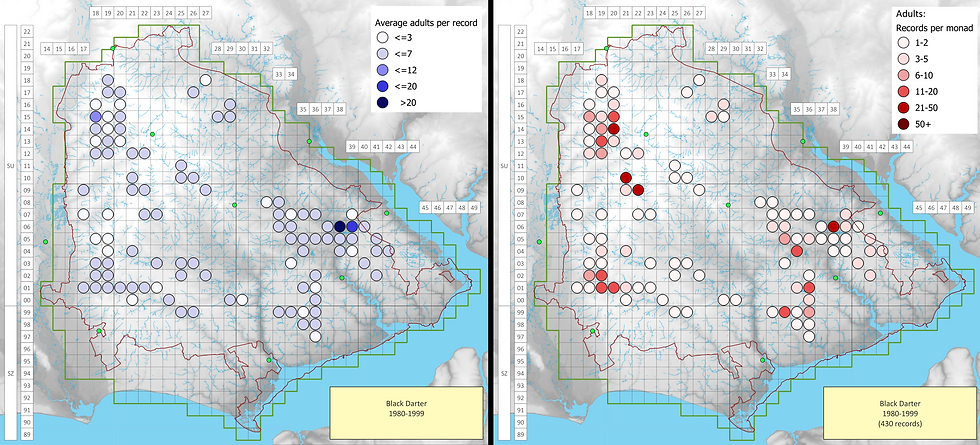Click row label '10' on left map

[27, 178]
